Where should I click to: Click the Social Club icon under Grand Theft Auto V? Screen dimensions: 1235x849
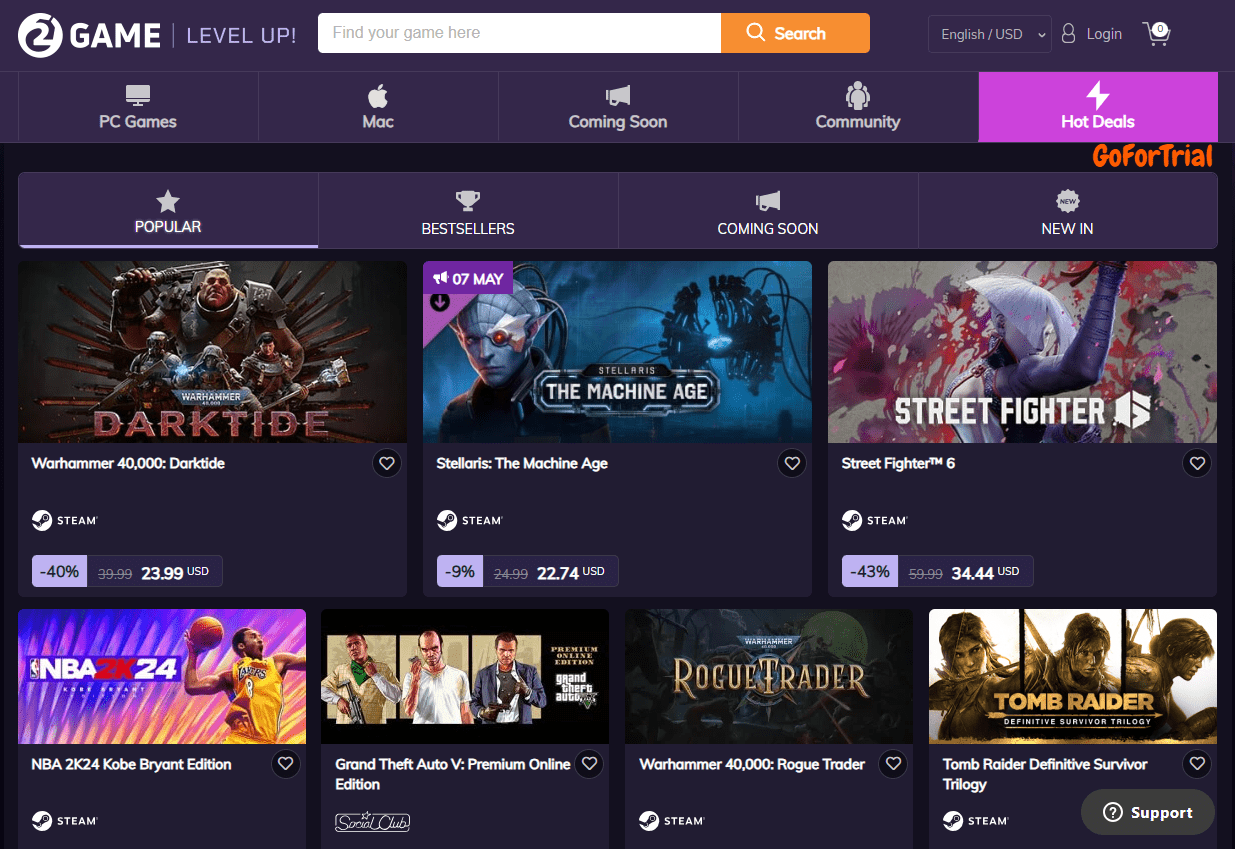372,821
